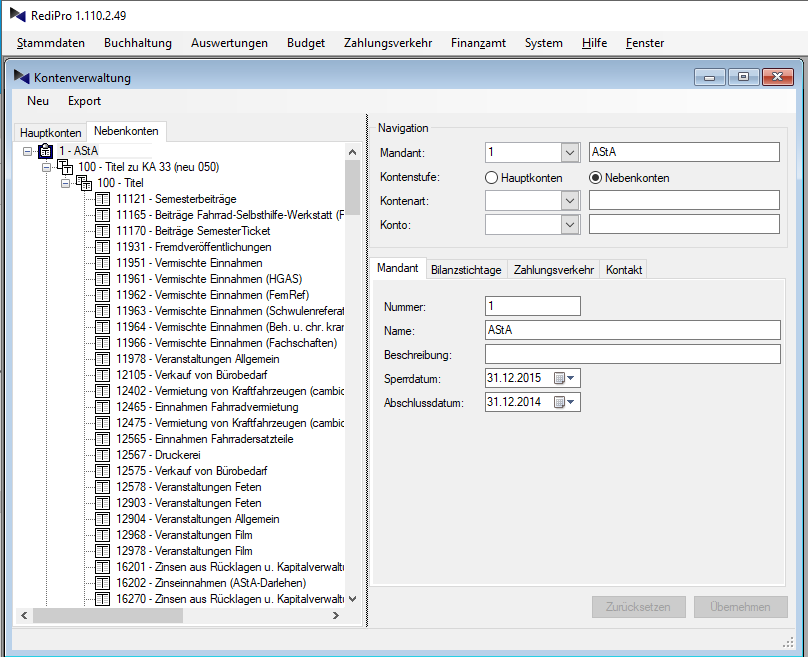Click icon next to 100 - Titel zu KA 33
Viewport: 808px width, 657px height.
pos(65,167)
